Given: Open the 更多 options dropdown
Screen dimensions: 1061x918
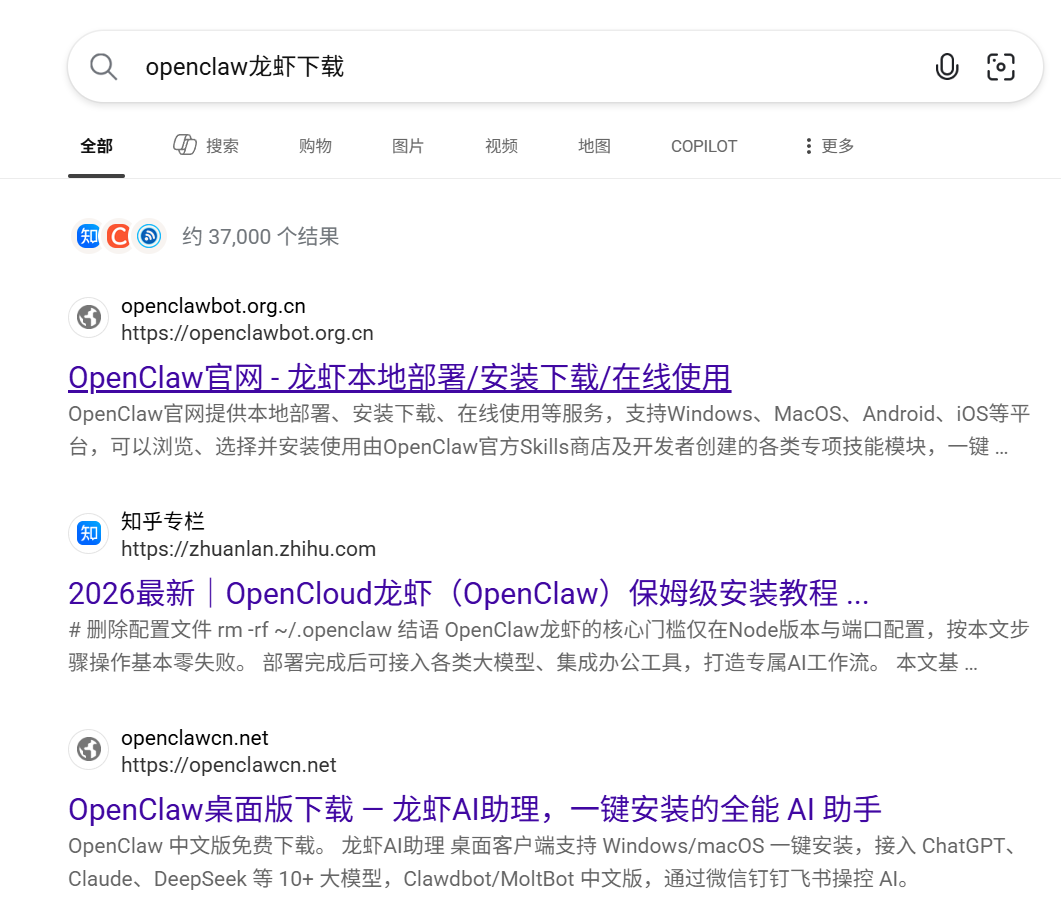Looking at the screenshot, I should tap(829, 146).
